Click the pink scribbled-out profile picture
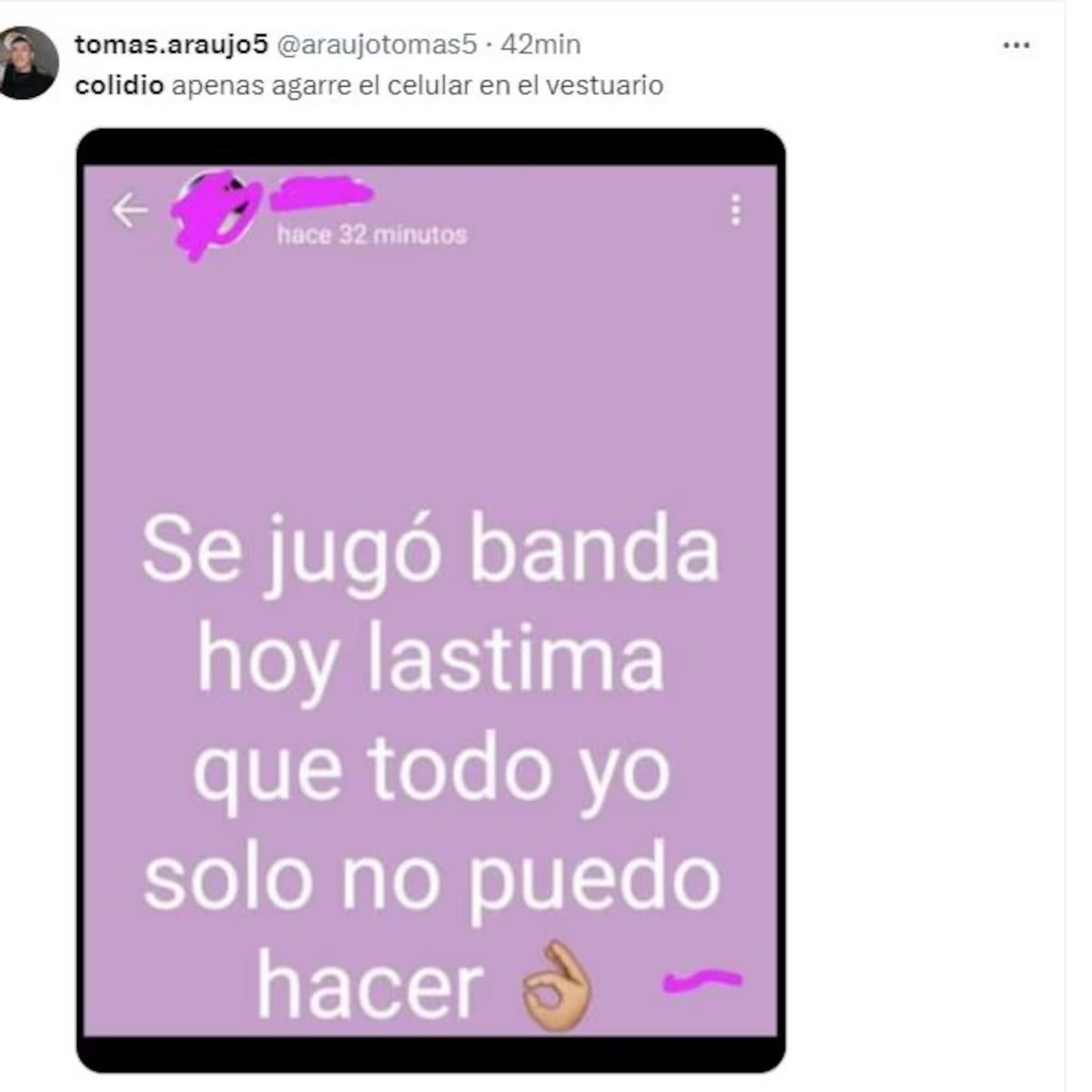1092x1092 pixels. point(217,214)
